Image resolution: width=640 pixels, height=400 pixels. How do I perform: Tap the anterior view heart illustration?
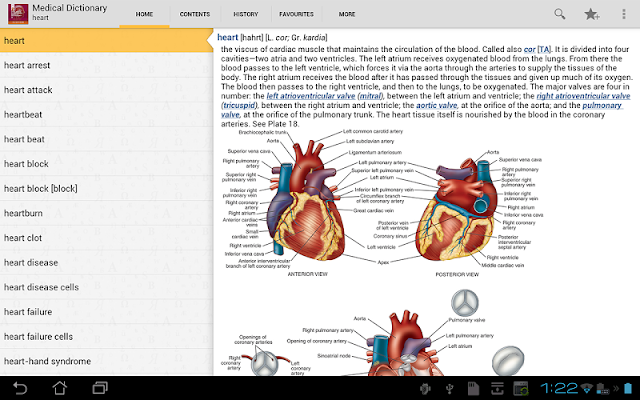305,200
